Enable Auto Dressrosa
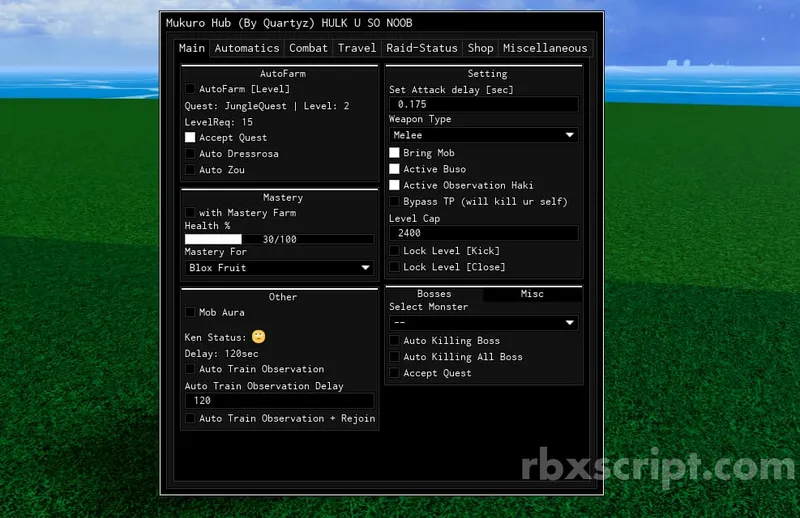Screen dimensions: 800x518 [190, 154]
